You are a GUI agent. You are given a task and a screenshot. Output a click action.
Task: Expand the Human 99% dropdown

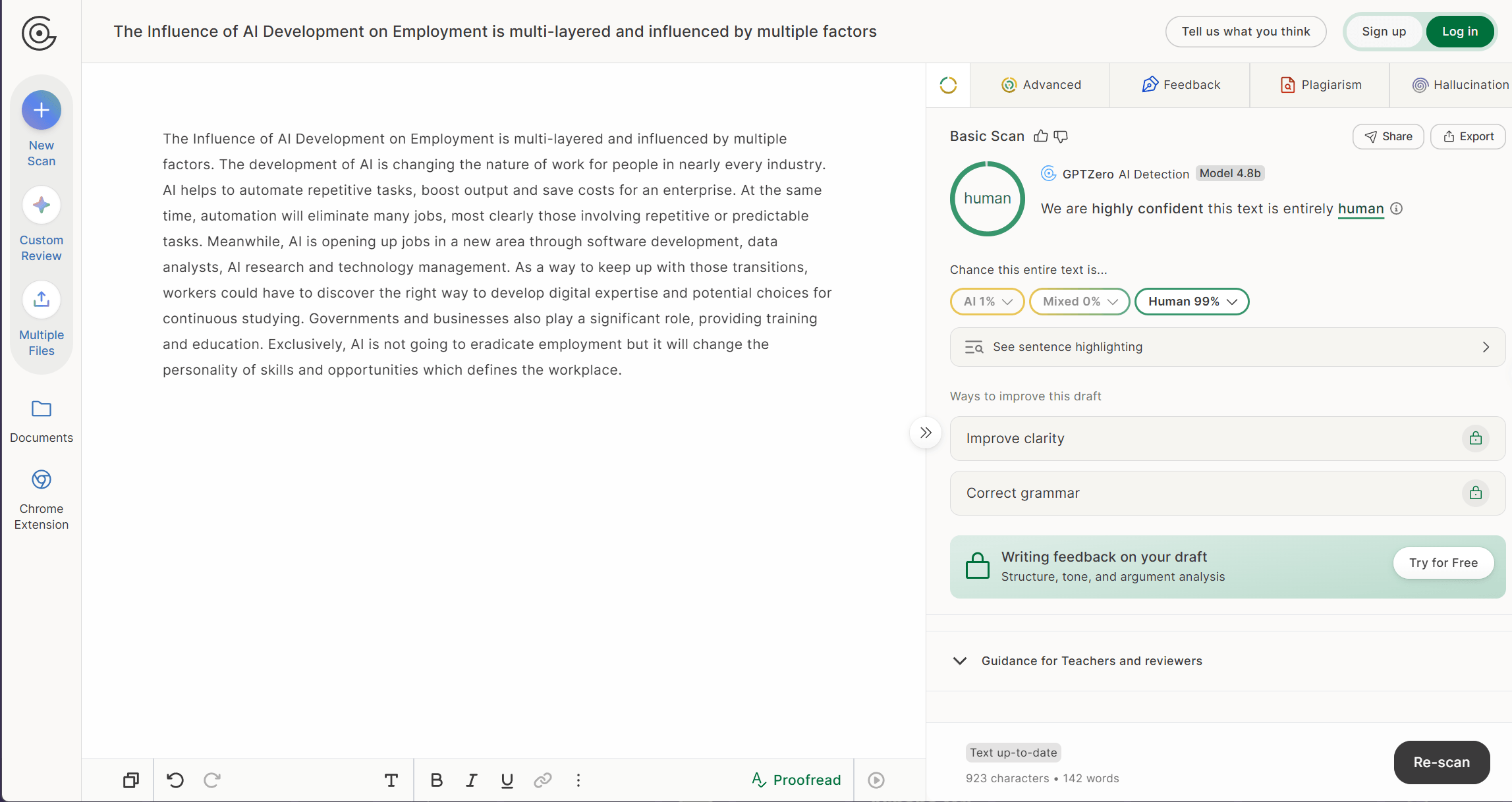[x=1192, y=302]
